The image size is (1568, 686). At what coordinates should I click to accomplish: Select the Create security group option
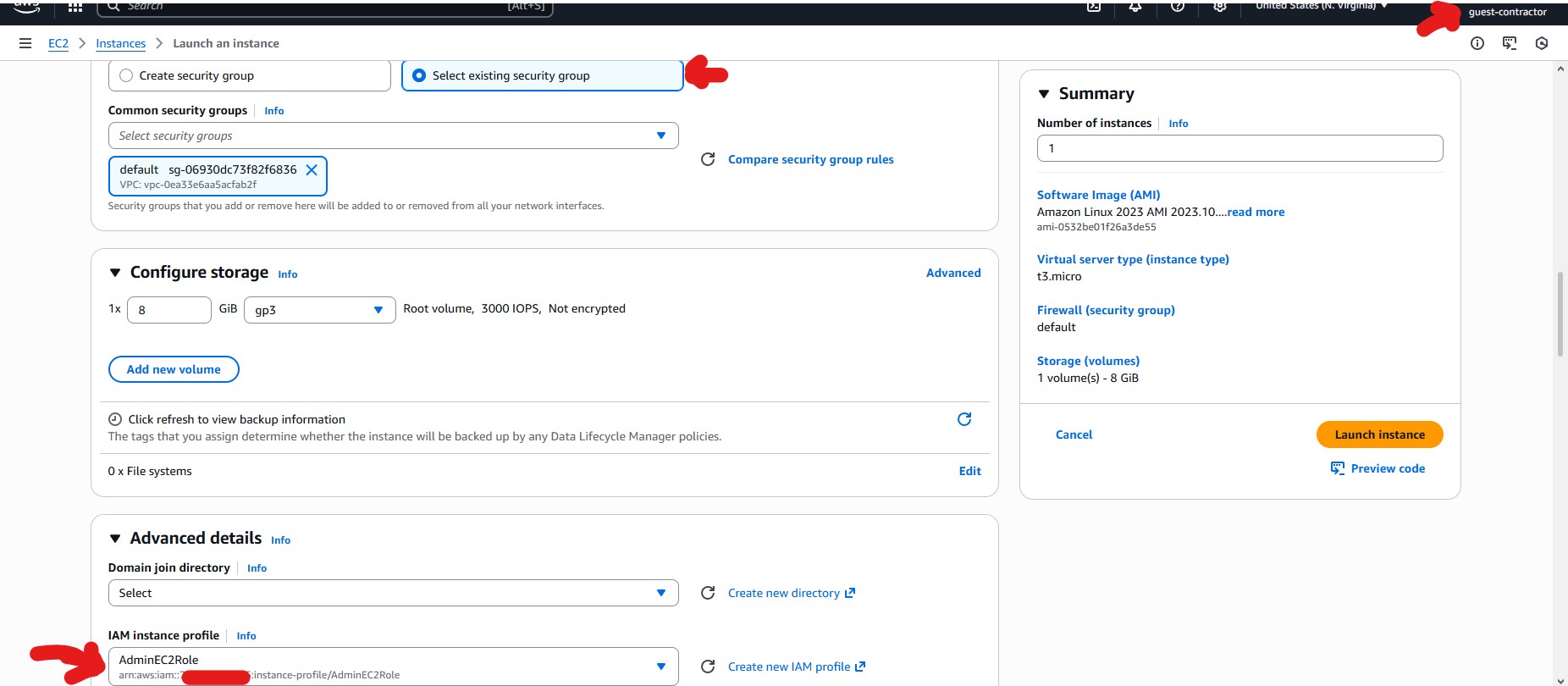tap(126, 75)
